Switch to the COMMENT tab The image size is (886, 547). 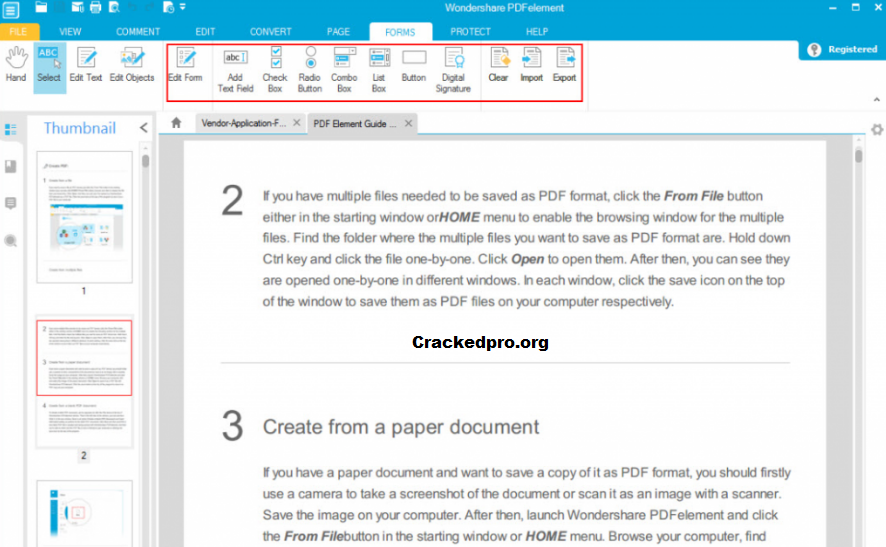click(138, 32)
